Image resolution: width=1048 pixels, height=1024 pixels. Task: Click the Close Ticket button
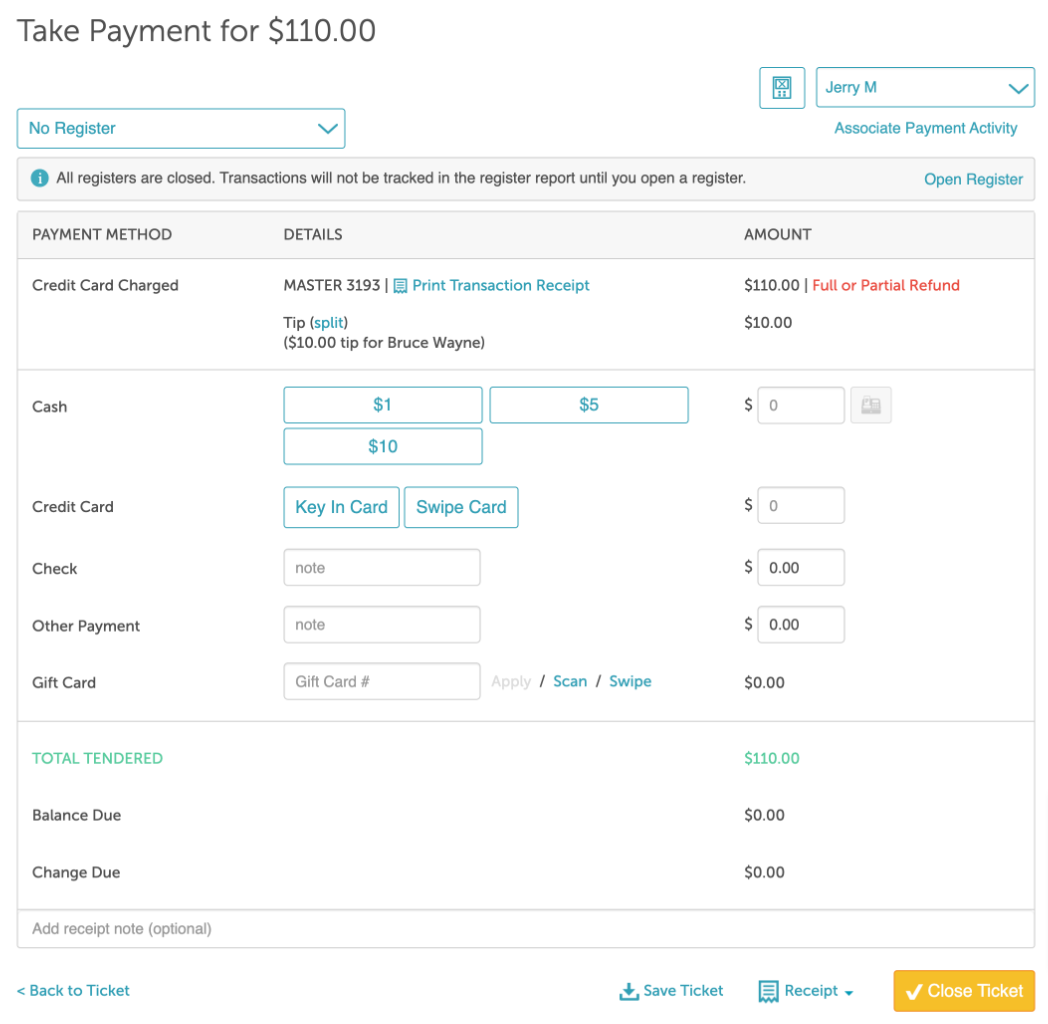[964, 991]
